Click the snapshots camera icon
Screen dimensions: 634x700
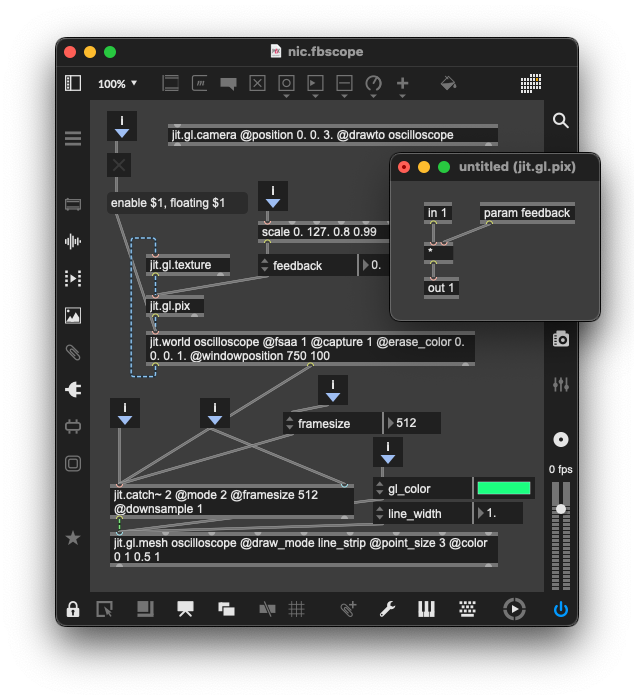point(561,339)
